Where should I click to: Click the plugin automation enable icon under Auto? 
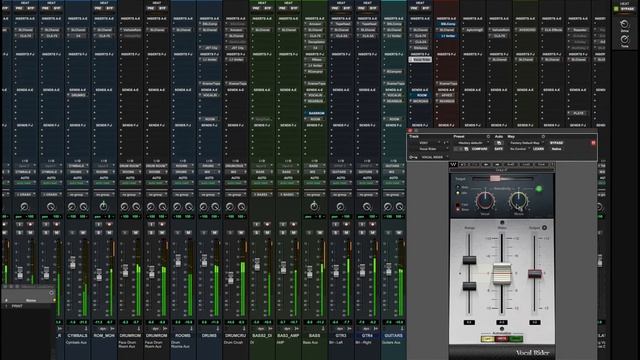pyautogui.click(x=499, y=143)
